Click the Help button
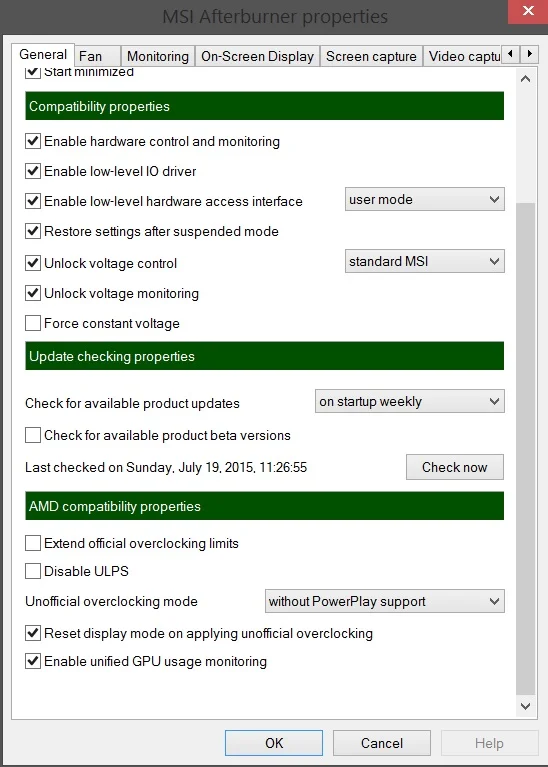The width and height of the screenshot is (548, 767). coord(489,743)
